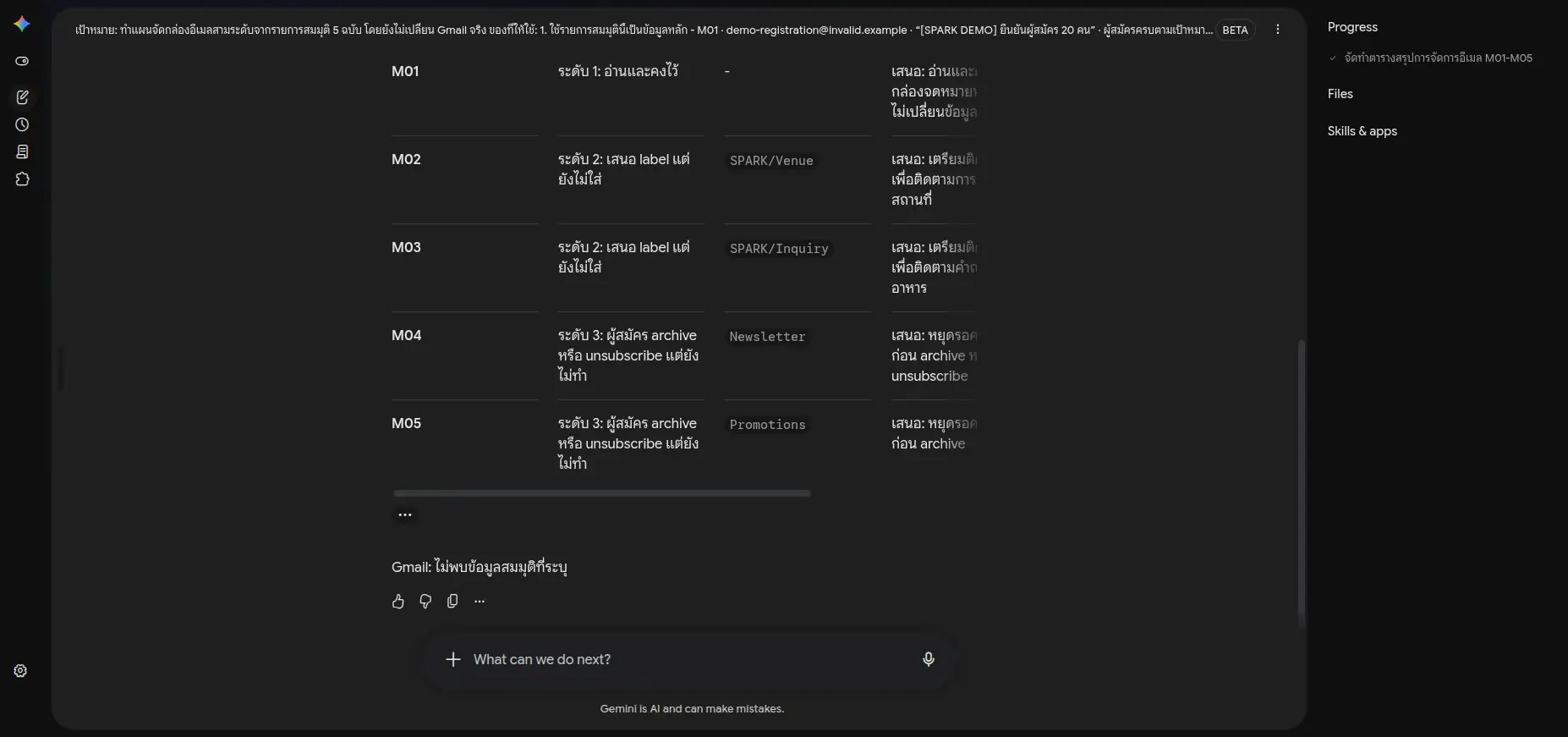Open the library notes icon in sidebar
The height and width of the screenshot is (737, 1568).
22,151
